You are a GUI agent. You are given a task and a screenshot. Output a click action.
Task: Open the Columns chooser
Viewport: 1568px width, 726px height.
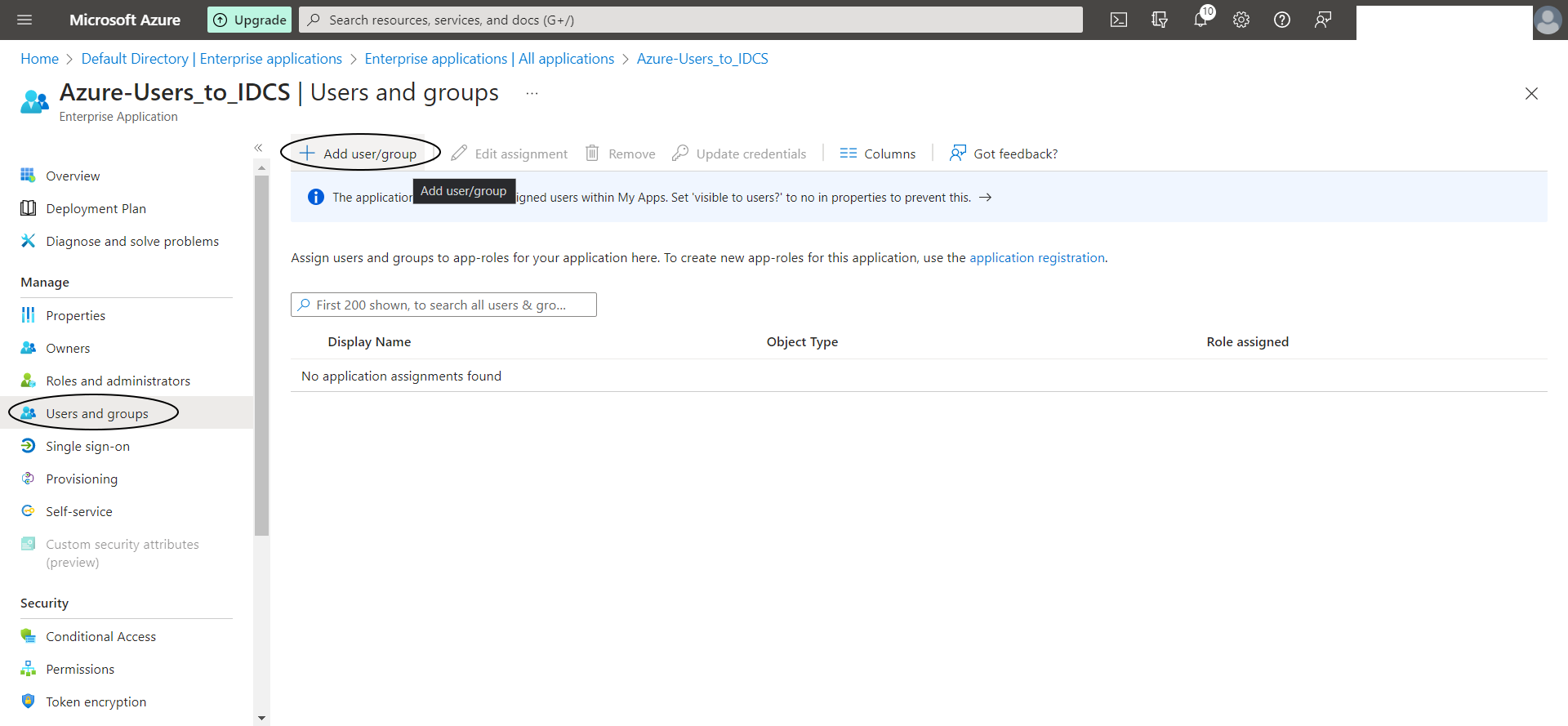point(878,154)
